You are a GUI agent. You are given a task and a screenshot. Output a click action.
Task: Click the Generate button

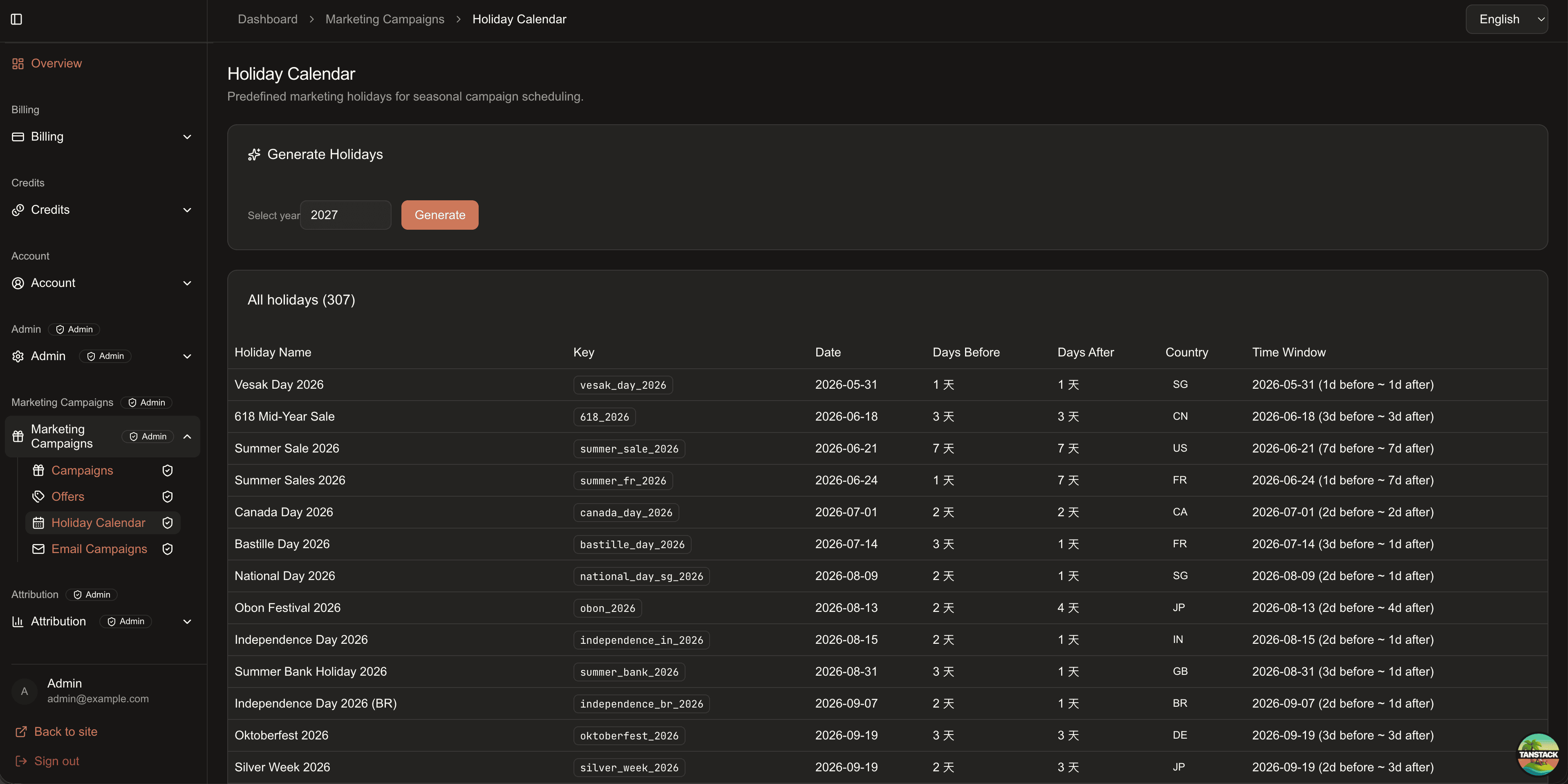[439, 215]
